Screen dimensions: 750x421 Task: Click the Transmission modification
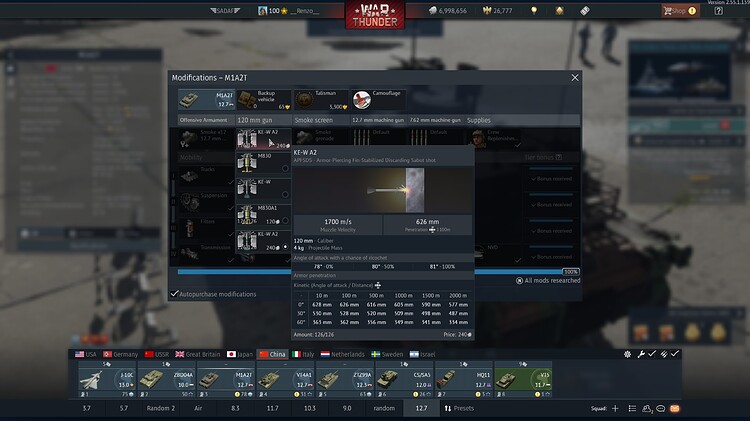206,254
